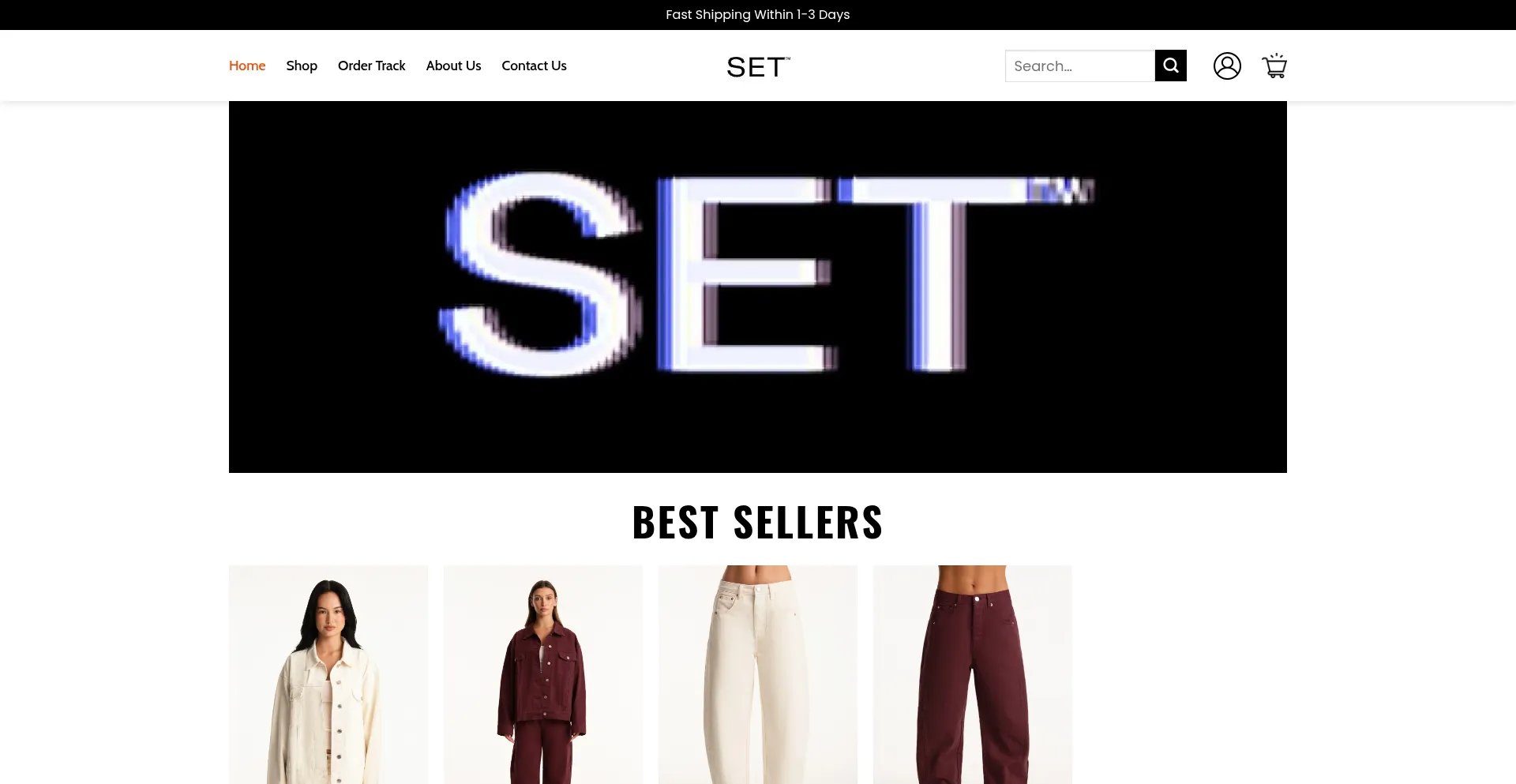Click the large SET hero banner

758,287
